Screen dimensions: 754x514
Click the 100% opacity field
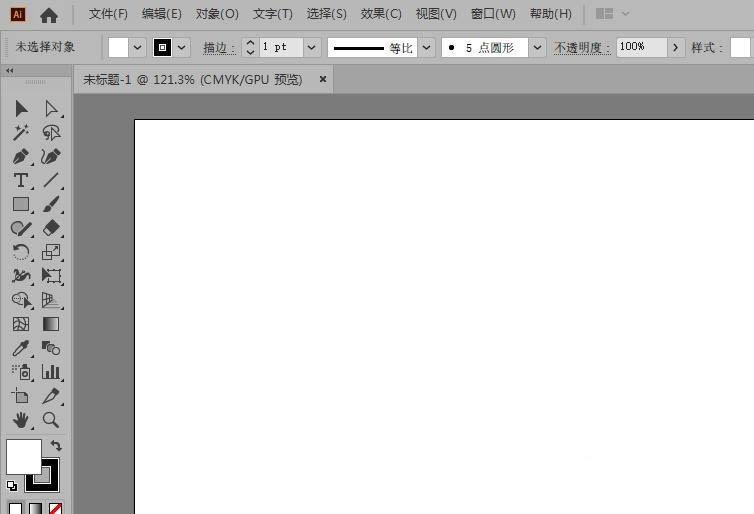pos(641,48)
